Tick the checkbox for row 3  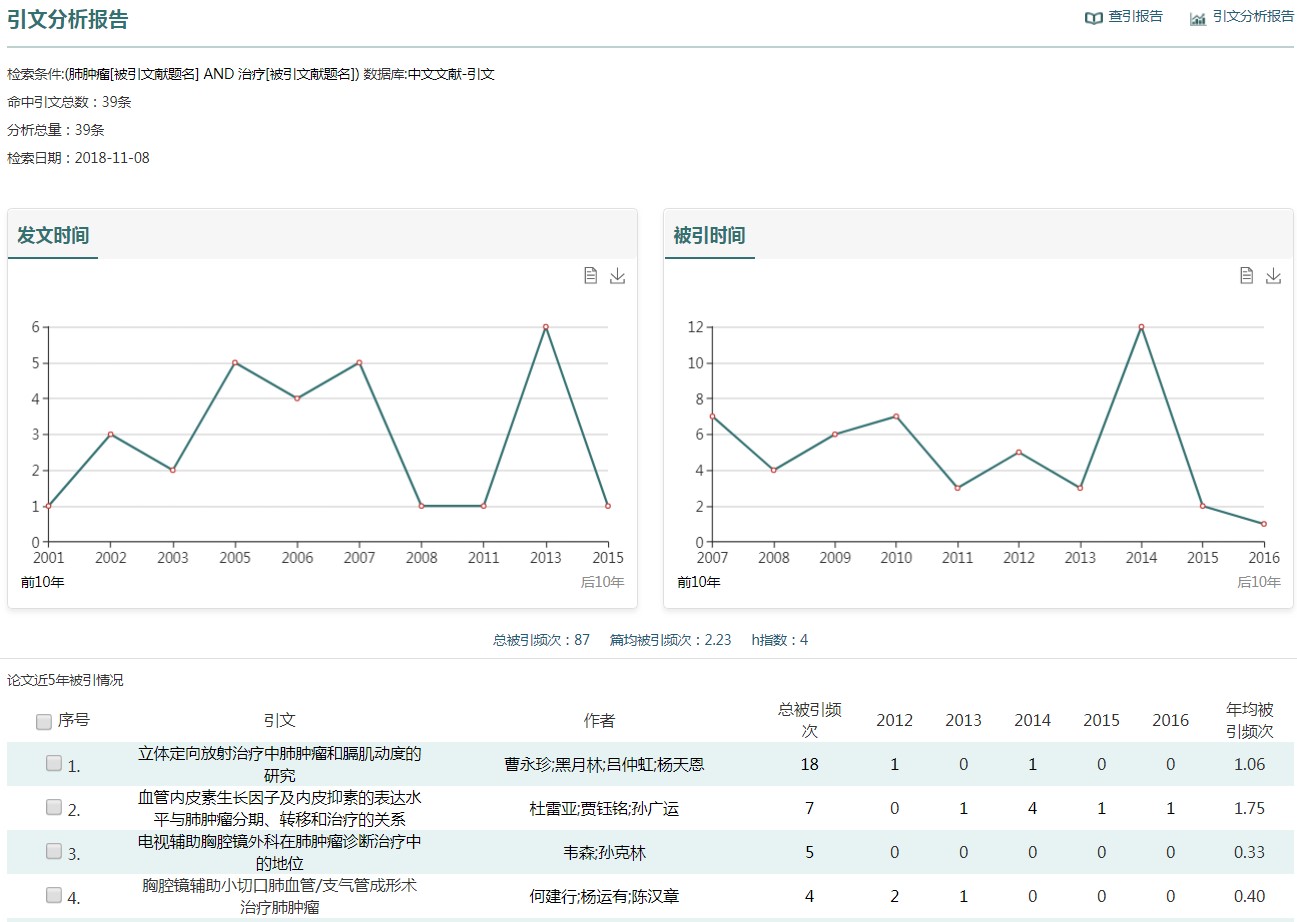[x=54, y=851]
